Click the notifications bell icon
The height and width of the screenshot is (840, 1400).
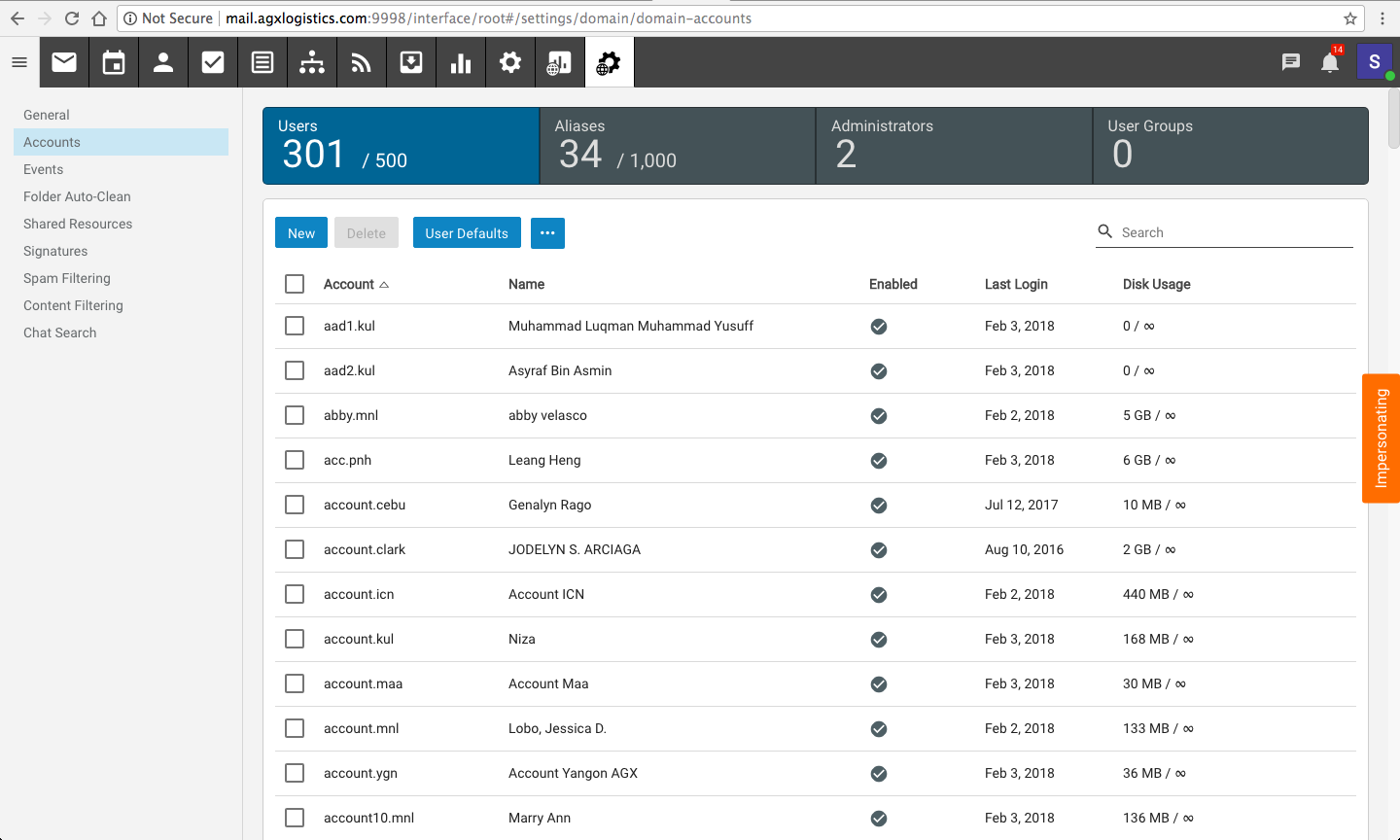[x=1330, y=62]
